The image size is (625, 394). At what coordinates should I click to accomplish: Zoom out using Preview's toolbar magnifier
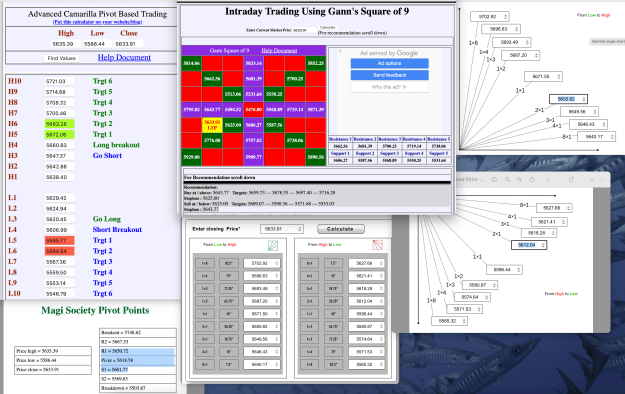(507, 180)
